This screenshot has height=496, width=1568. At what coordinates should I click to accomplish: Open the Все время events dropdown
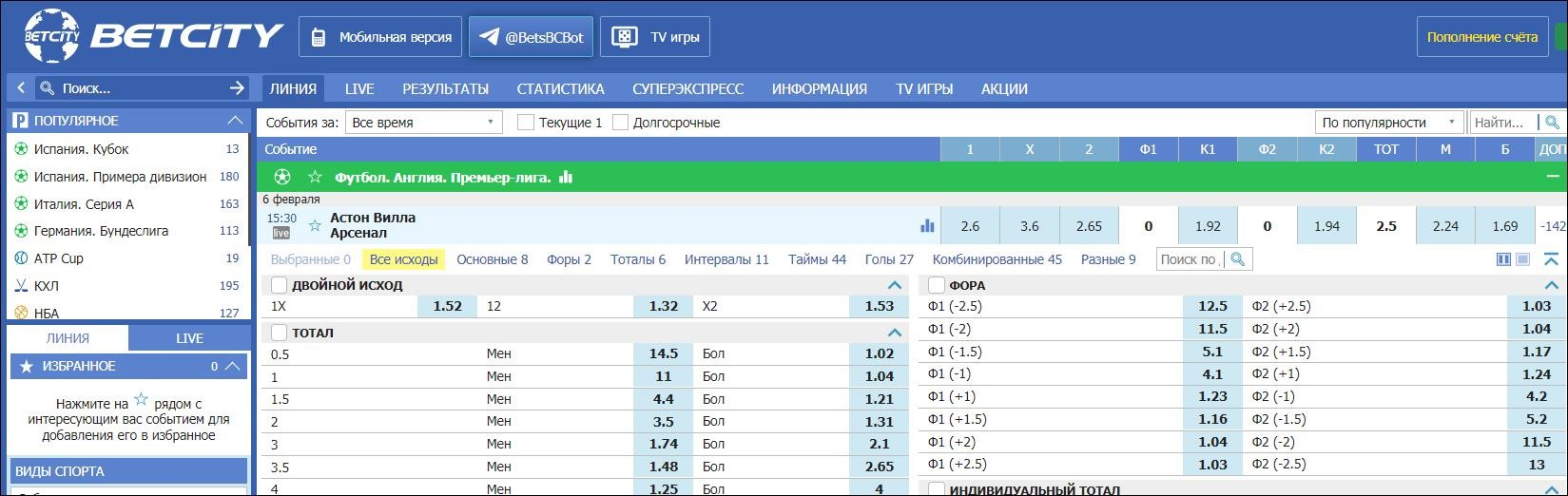[x=424, y=123]
